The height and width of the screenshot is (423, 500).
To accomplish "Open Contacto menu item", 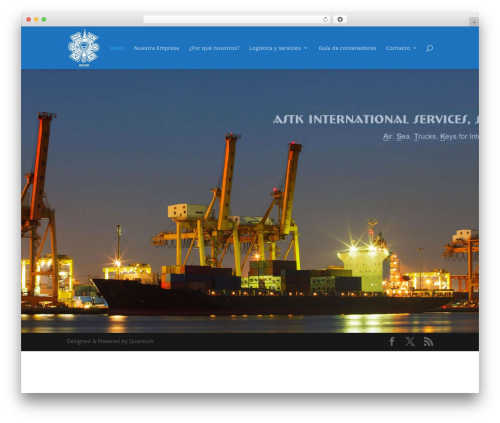I will point(398,48).
